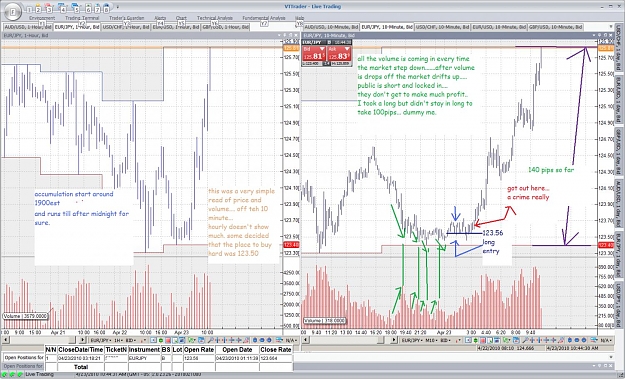Open the 1H interval dropdown
Image resolution: width=625 pixels, height=380 pixels.
pyautogui.click(x=119, y=340)
